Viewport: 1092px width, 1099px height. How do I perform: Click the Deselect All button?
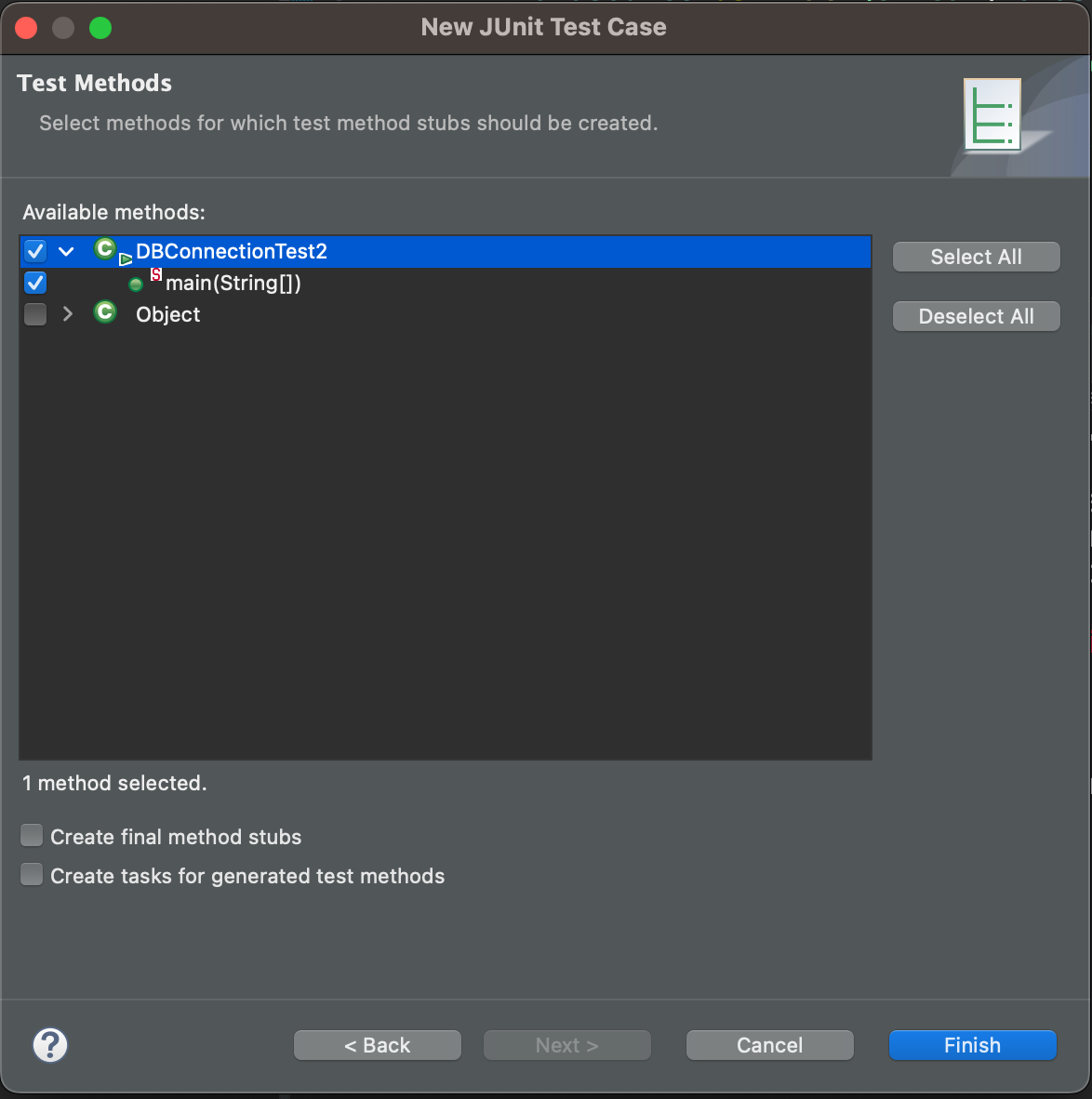[x=976, y=316]
